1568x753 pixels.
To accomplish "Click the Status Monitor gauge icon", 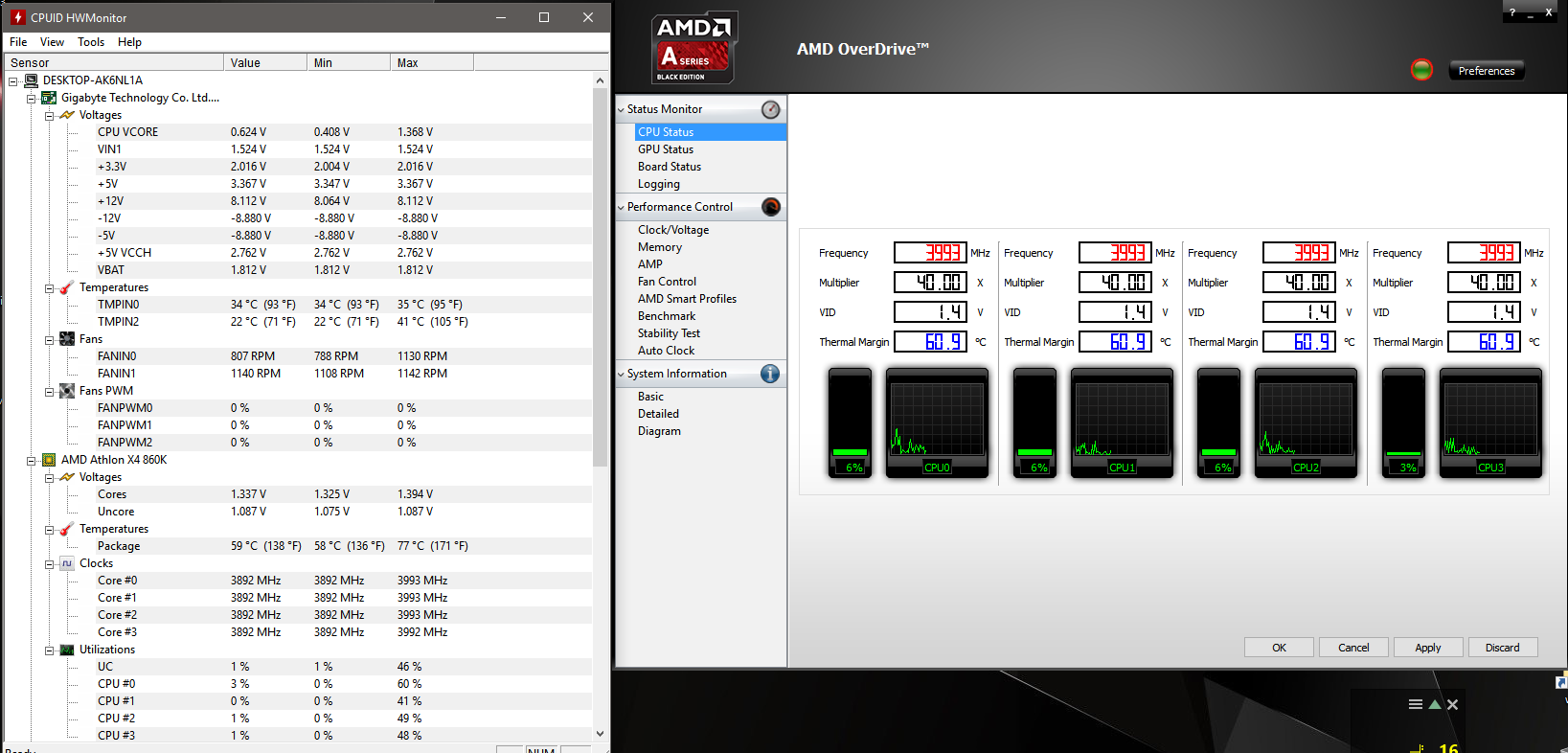I will [x=771, y=109].
